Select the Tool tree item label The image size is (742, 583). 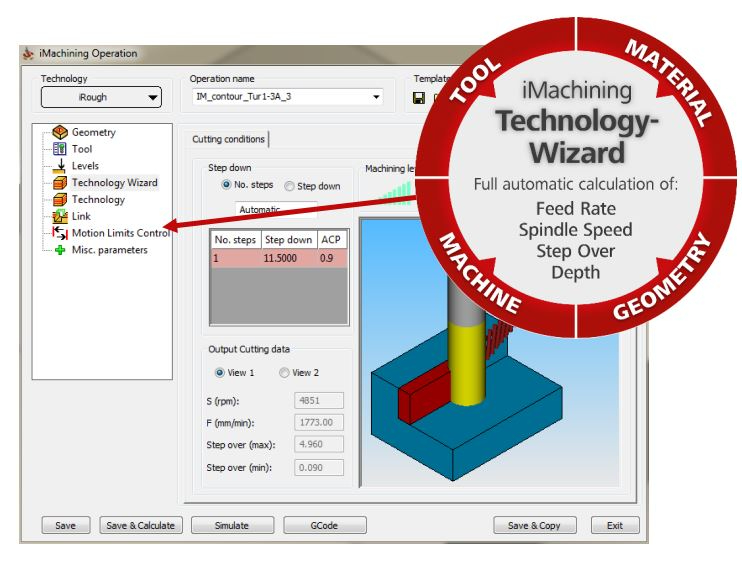point(82,149)
